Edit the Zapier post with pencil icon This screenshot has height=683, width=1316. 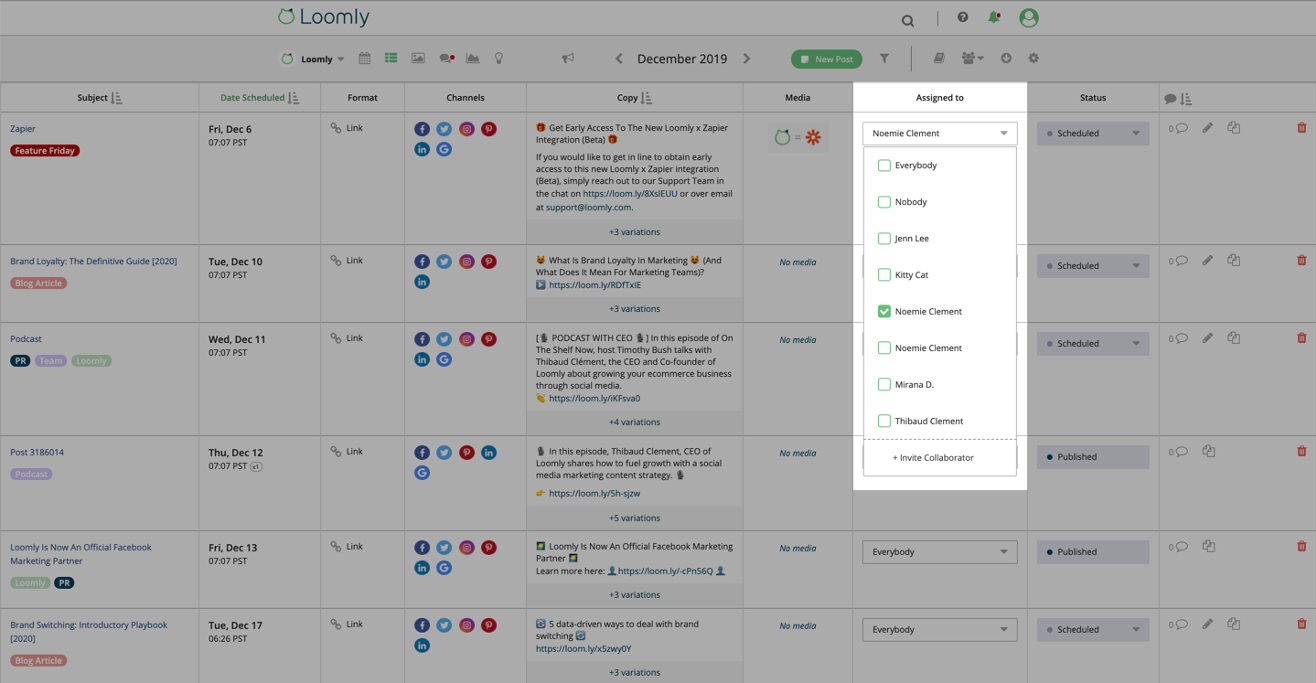click(x=1208, y=128)
